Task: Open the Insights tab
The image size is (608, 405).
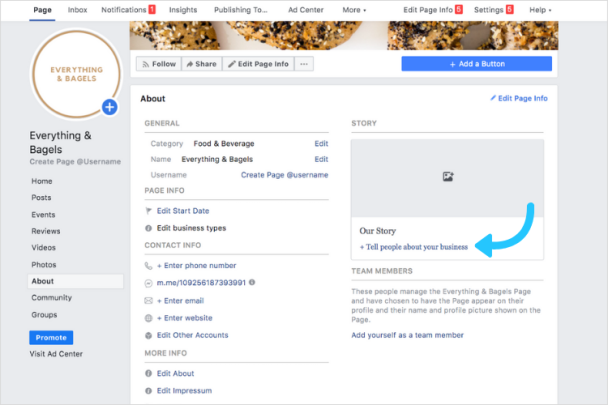Action: coord(183,9)
